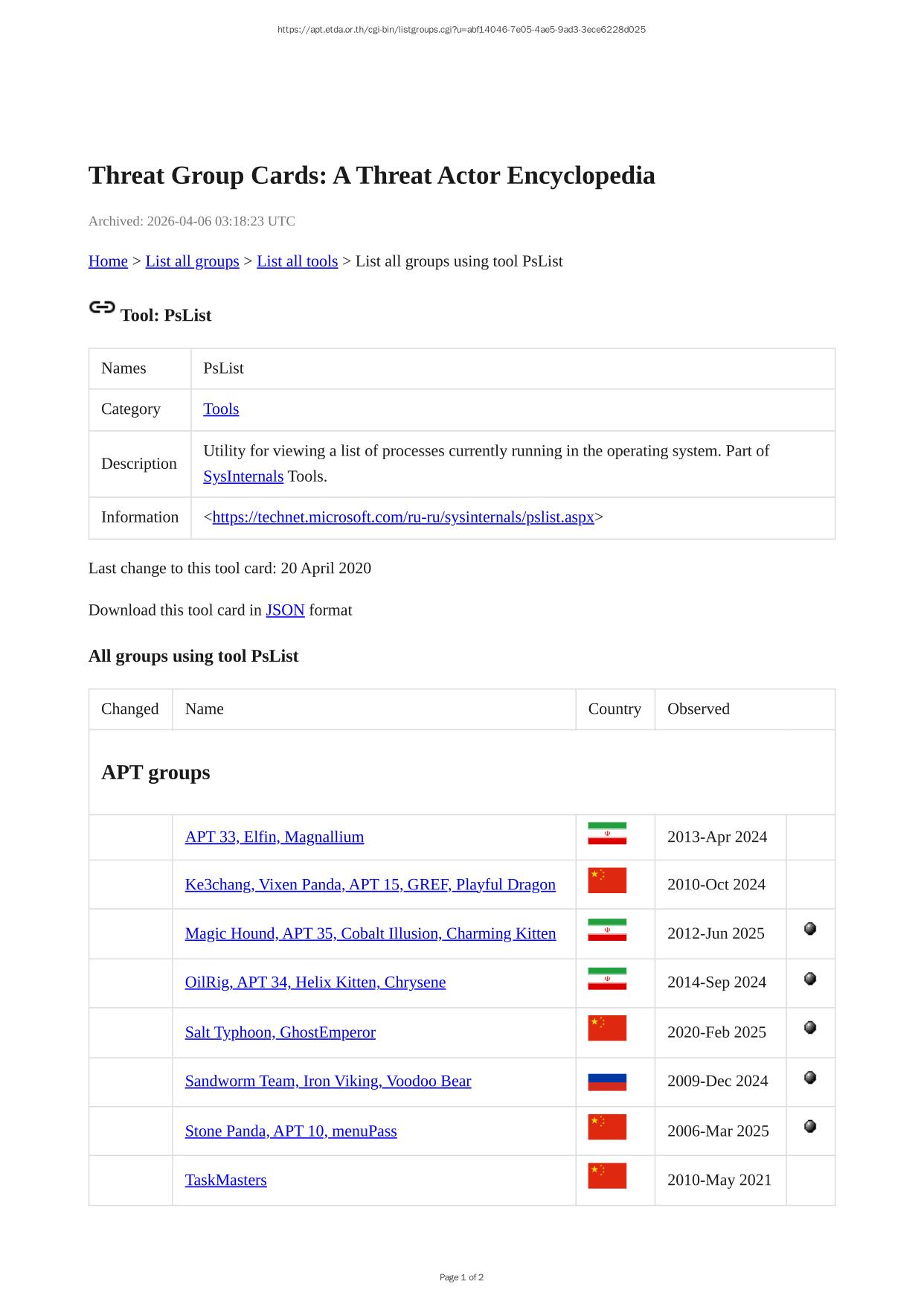The width and height of the screenshot is (924, 1307).
Task: Follow the SysInternals link in description
Action: pos(243,476)
